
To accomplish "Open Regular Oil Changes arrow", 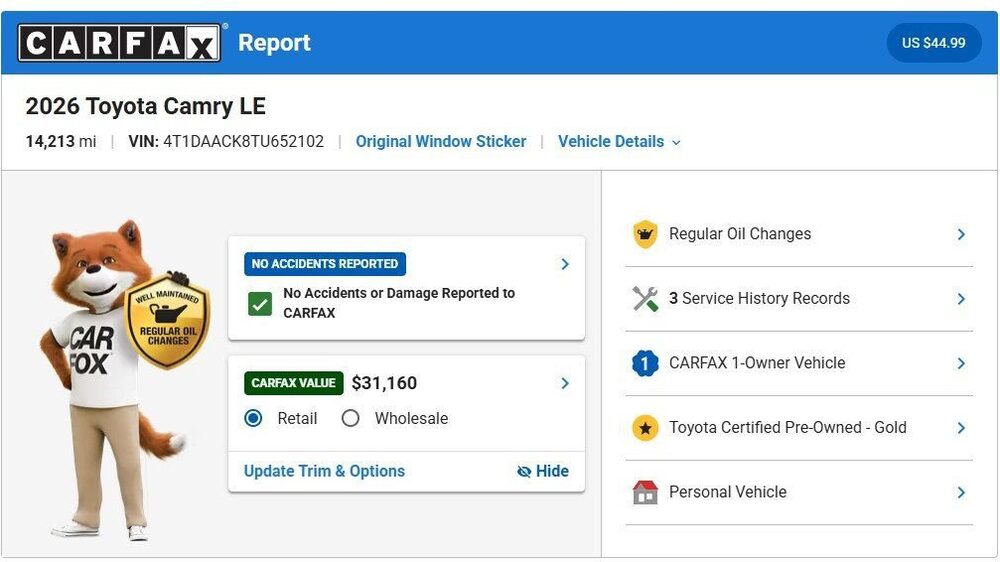I will (x=961, y=234).
